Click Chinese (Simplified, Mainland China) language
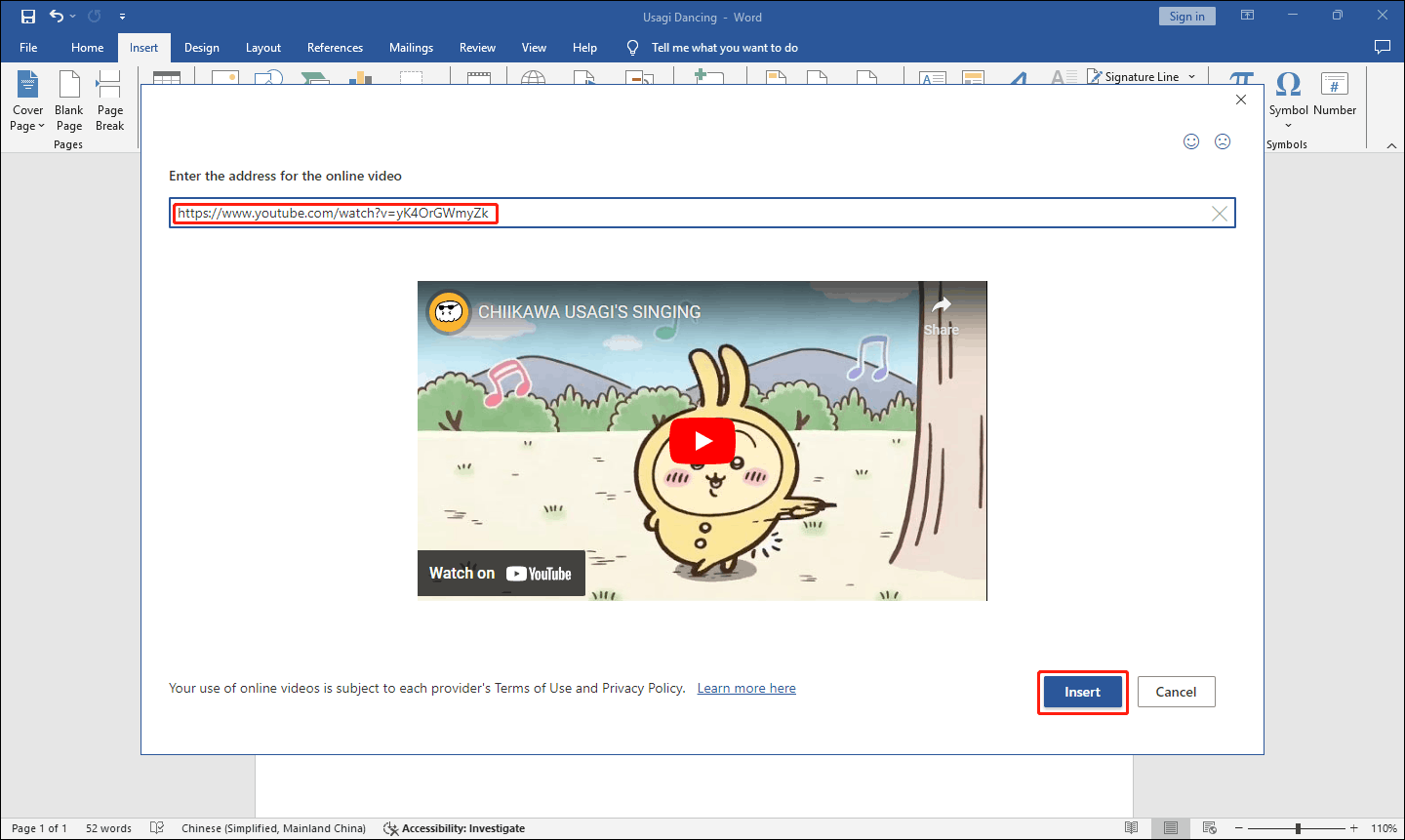The height and width of the screenshot is (840, 1405). 273,828
